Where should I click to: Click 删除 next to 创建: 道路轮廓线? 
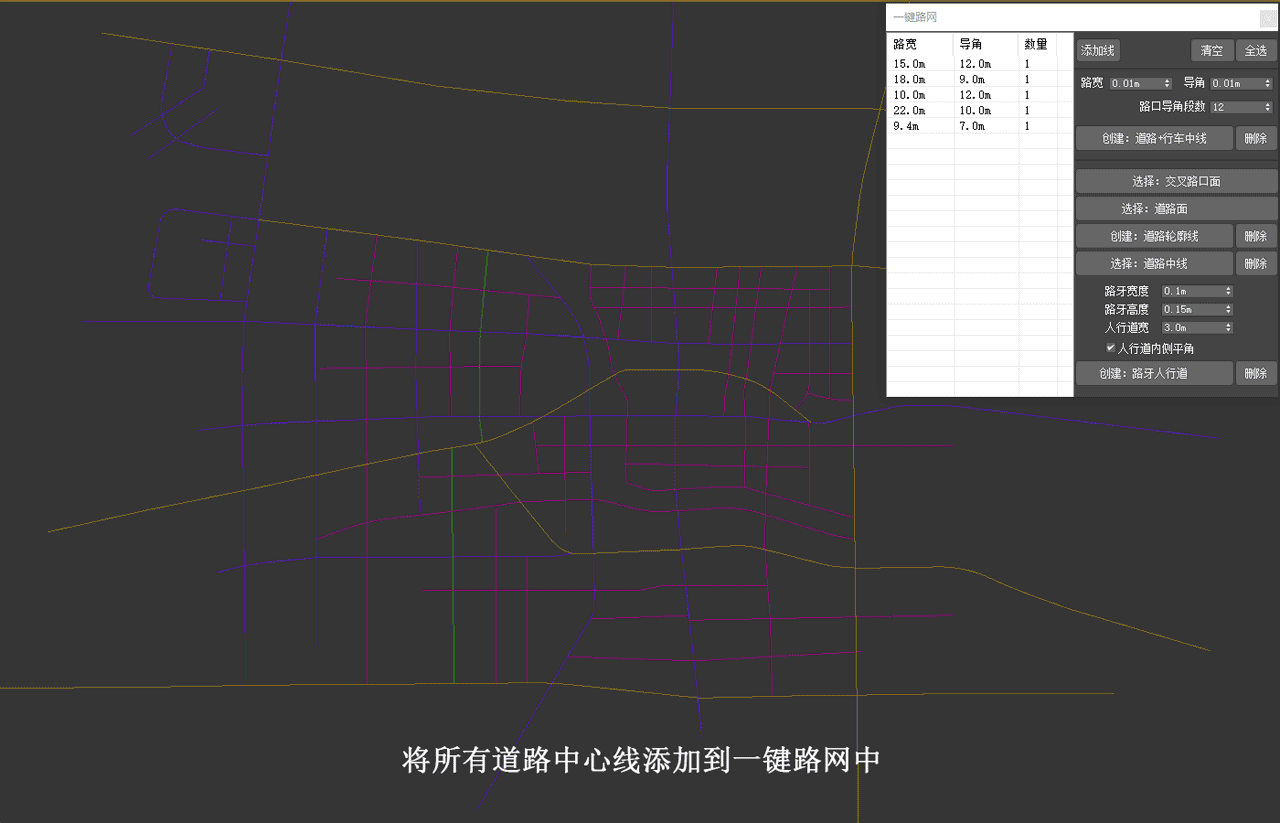(x=1256, y=236)
